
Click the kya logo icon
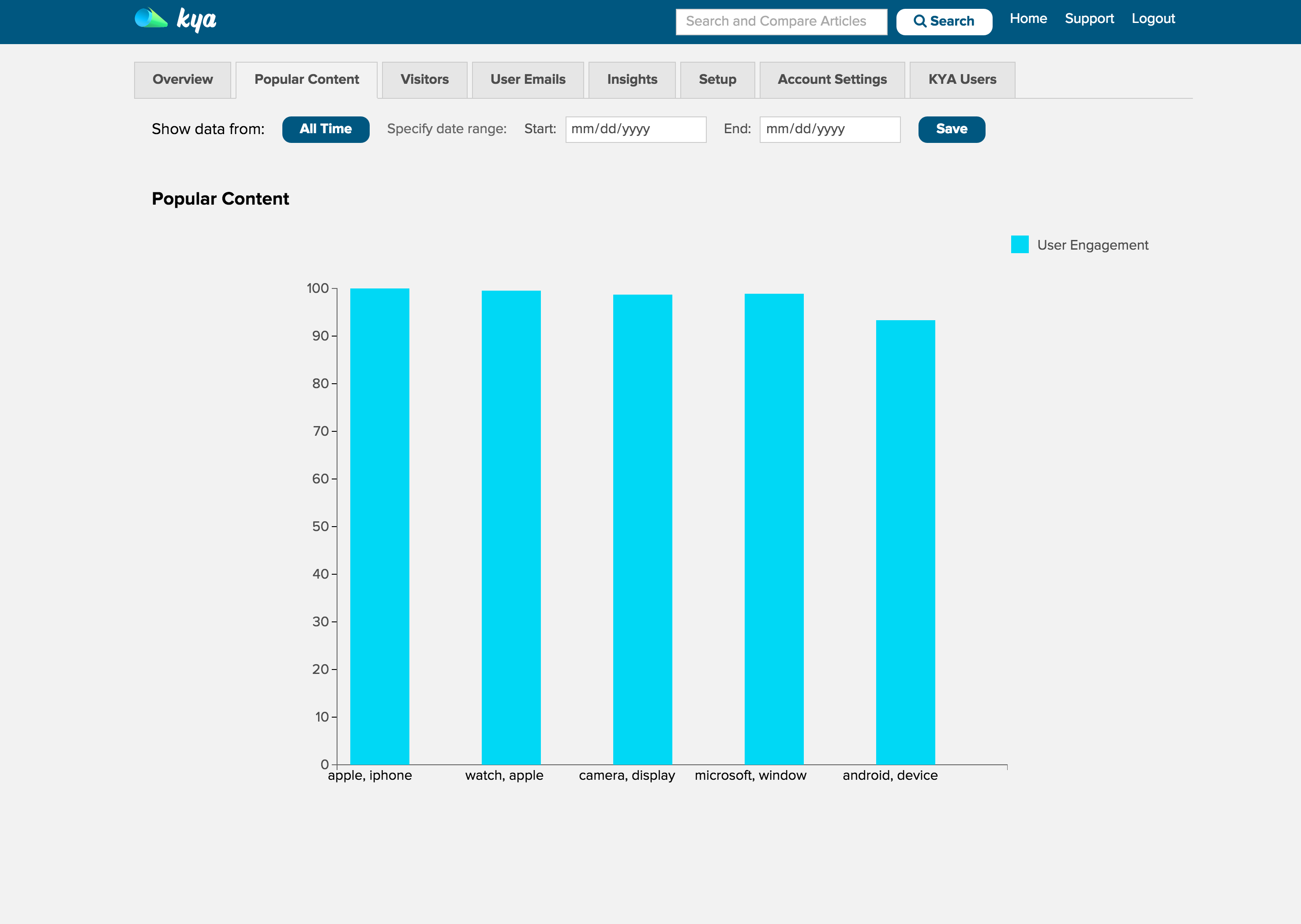pyautogui.click(x=151, y=19)
